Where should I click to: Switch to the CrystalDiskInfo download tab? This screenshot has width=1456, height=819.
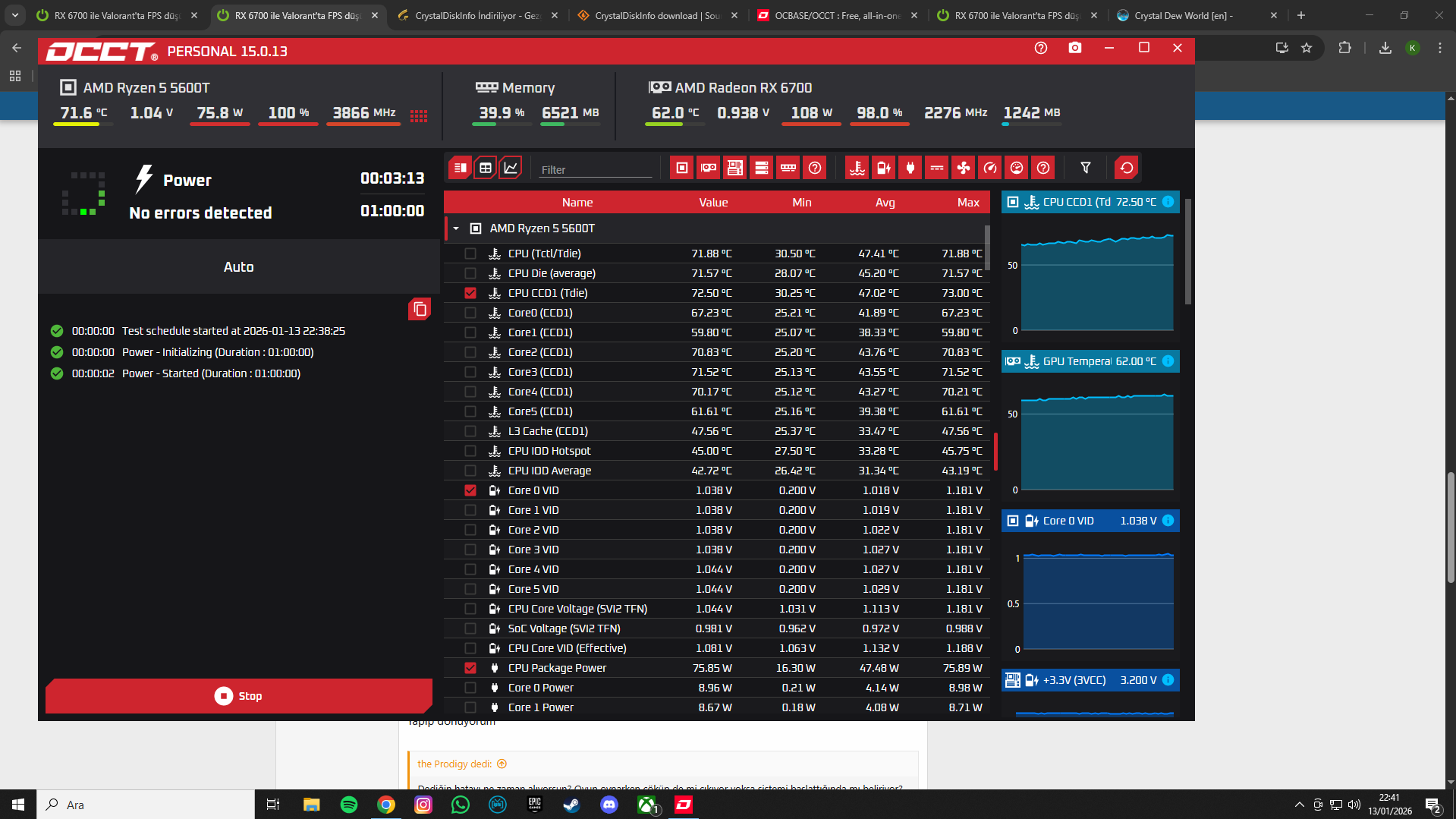point(658,15)
